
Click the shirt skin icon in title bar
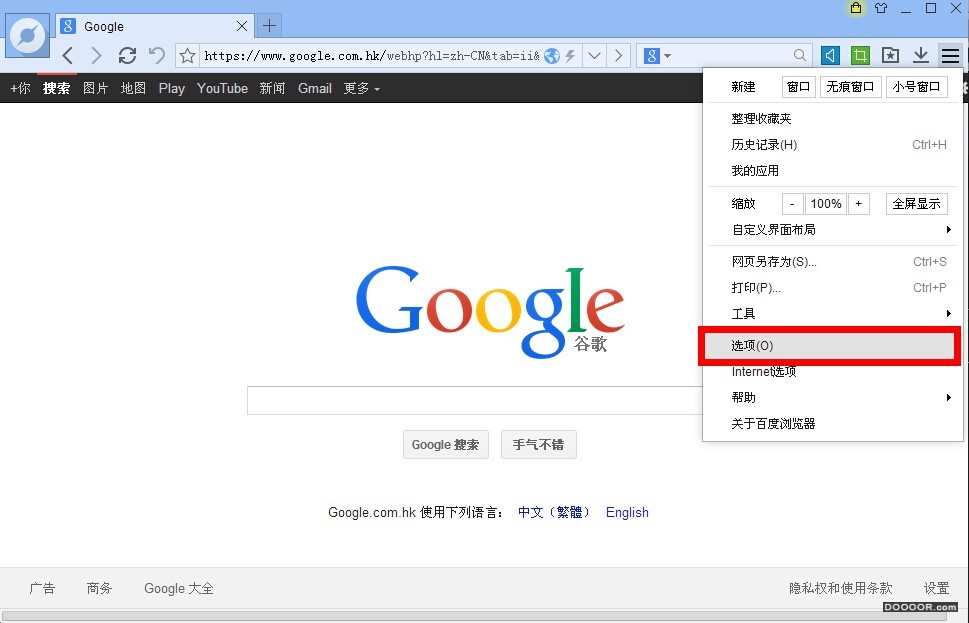point(881,8)
